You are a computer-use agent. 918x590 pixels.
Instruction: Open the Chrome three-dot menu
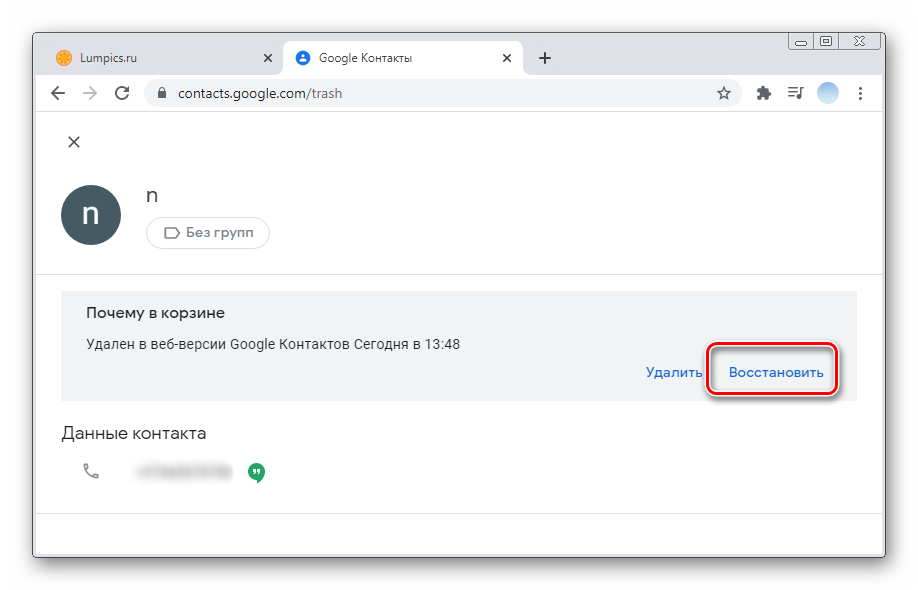click(x=860, y=93)
